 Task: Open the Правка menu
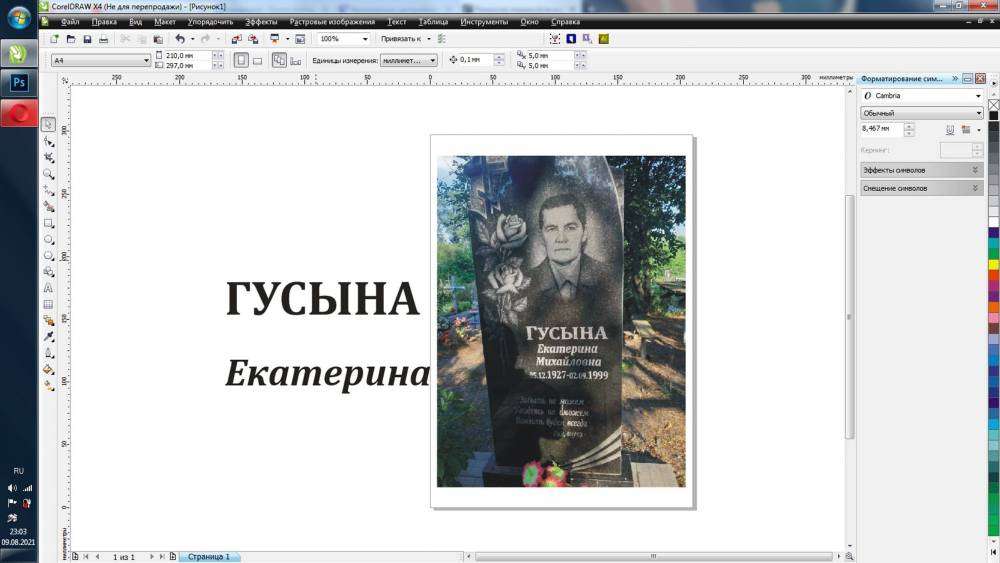pyautogui.click(x=104, y=22)
